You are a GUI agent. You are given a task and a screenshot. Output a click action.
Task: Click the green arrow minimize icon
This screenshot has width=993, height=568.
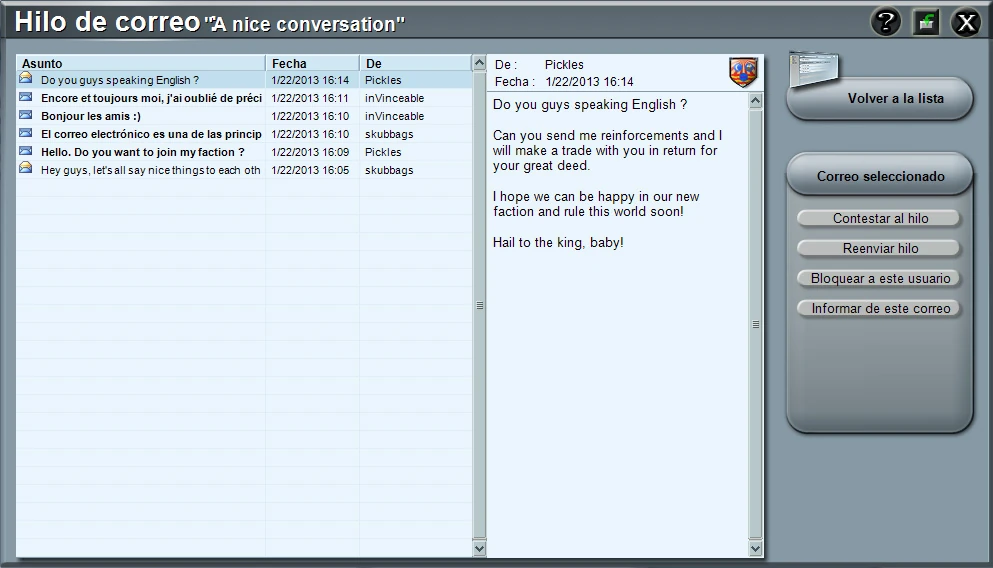coord(926,23)
